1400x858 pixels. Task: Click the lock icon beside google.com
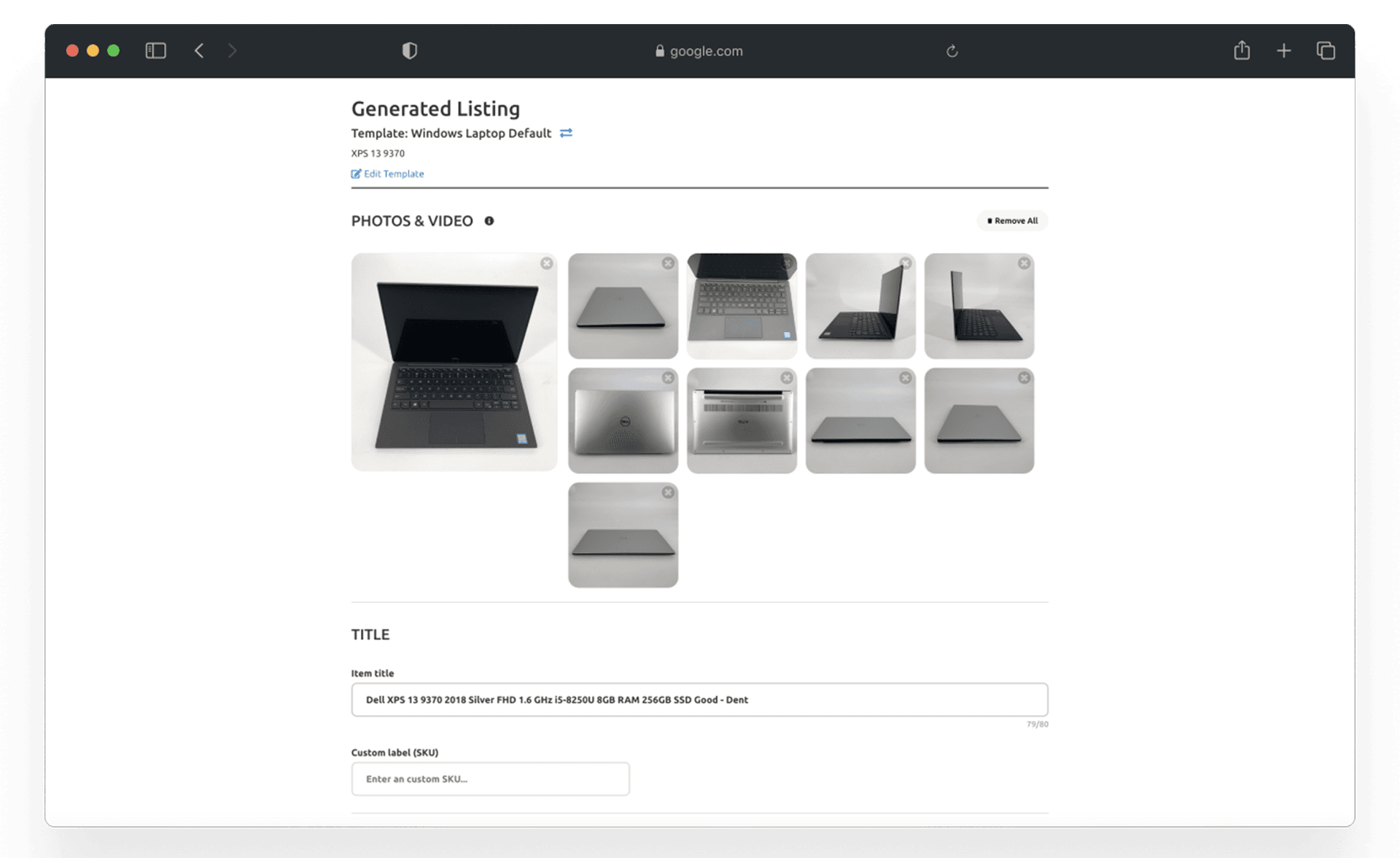point(658,50)
